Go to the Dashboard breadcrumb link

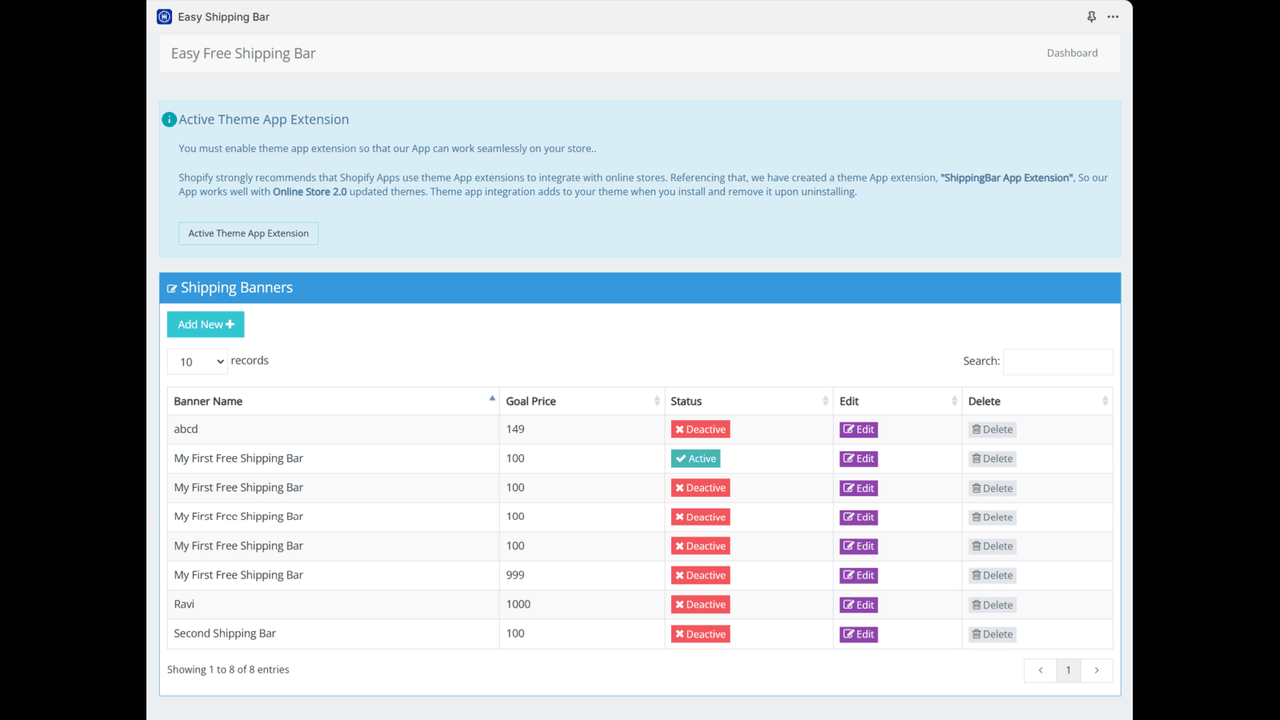point(1072,52)
